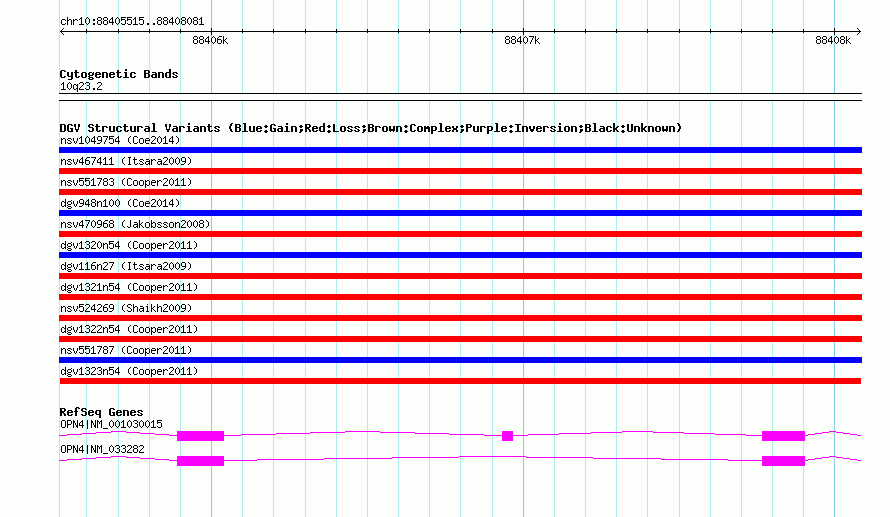The height and width of the screenshot is (517, 890).
Task: Open the dgv948n100 (Coe2014) variant bar
Action: 460,213
